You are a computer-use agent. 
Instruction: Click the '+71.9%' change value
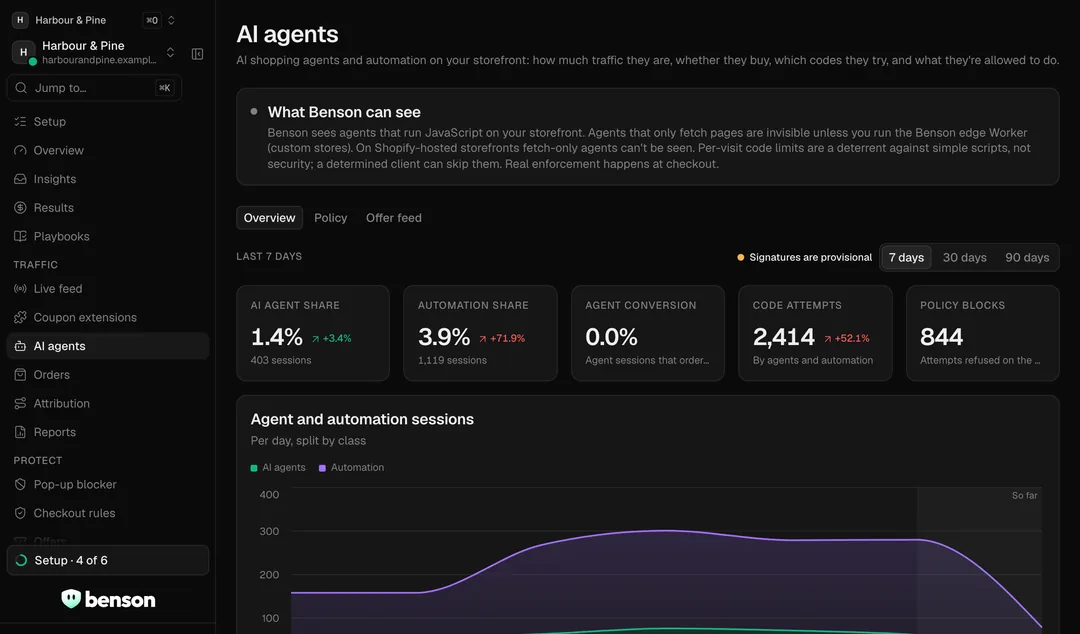point(507,338)
